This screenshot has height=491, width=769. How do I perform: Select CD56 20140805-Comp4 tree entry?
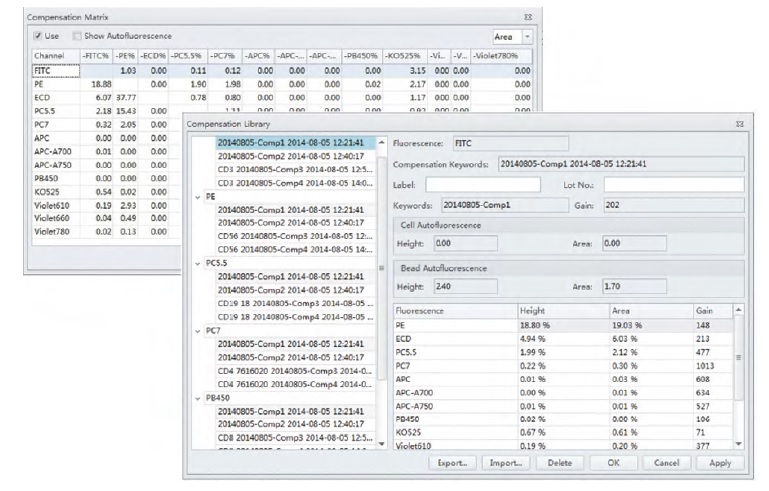coord(296,250)
